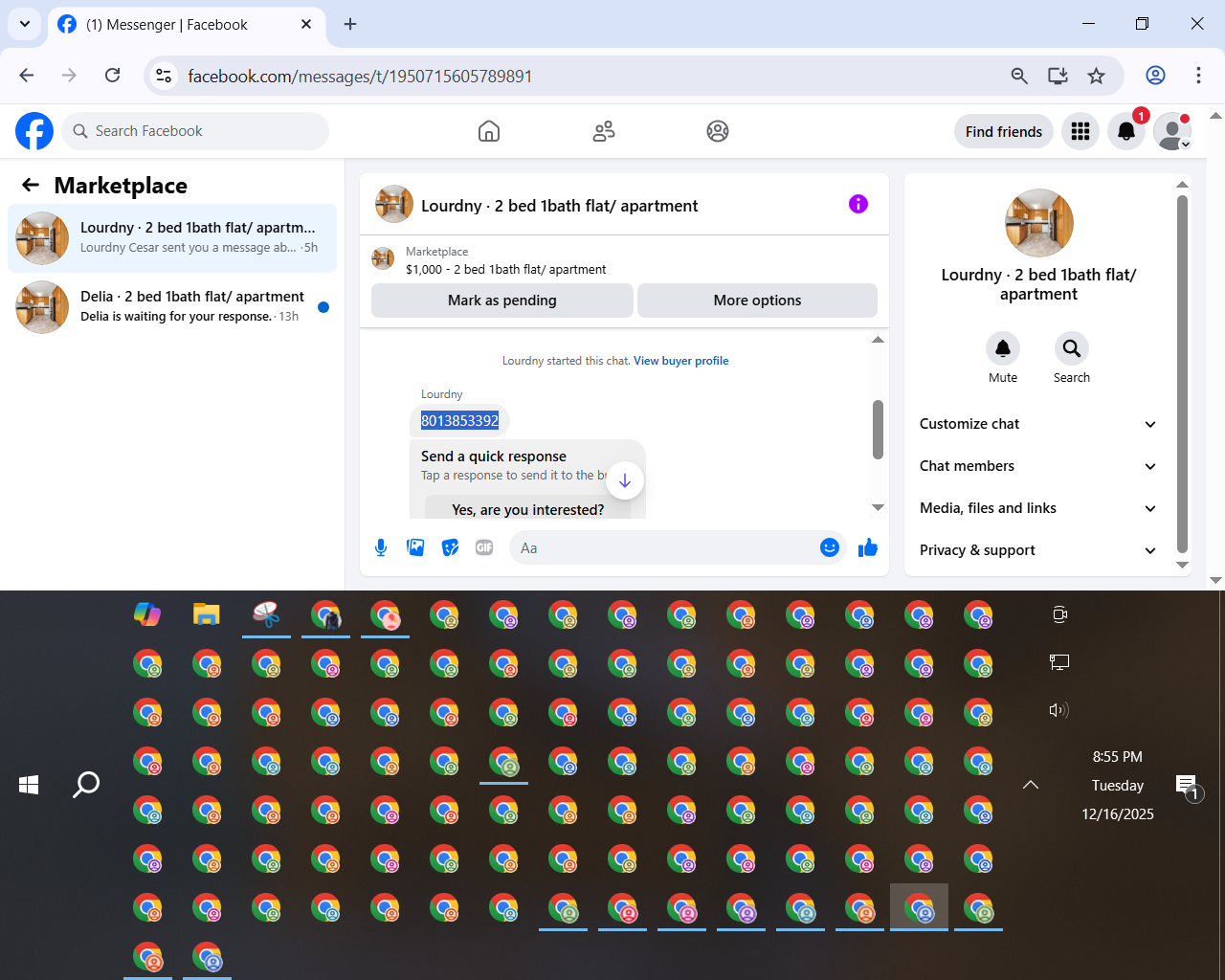Launch Copilot from the taskbar

pyautogui.click(x=147, y=614)
